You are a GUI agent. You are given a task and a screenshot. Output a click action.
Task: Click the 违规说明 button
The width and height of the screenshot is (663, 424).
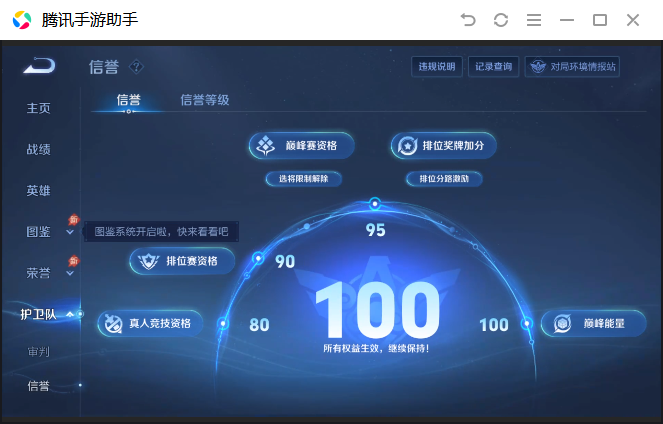point(437,66)
